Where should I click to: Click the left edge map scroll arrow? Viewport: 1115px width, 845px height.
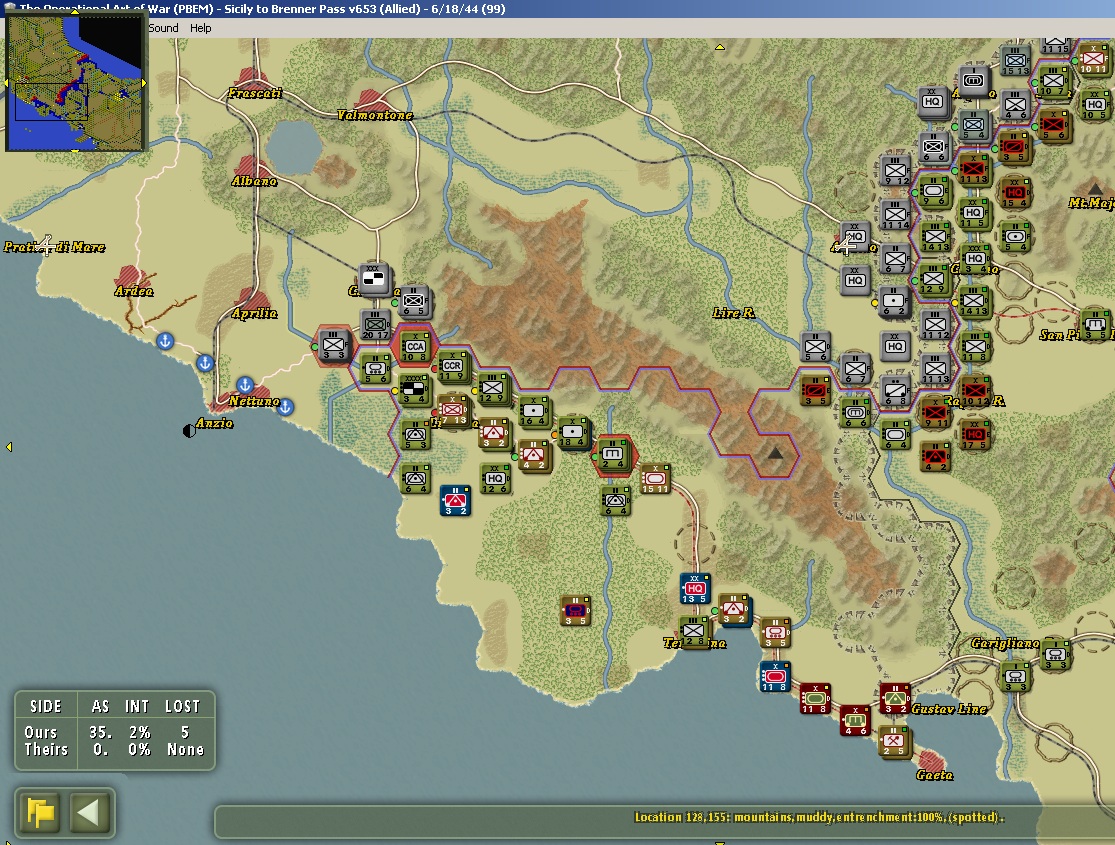click(x=9, y=447)
